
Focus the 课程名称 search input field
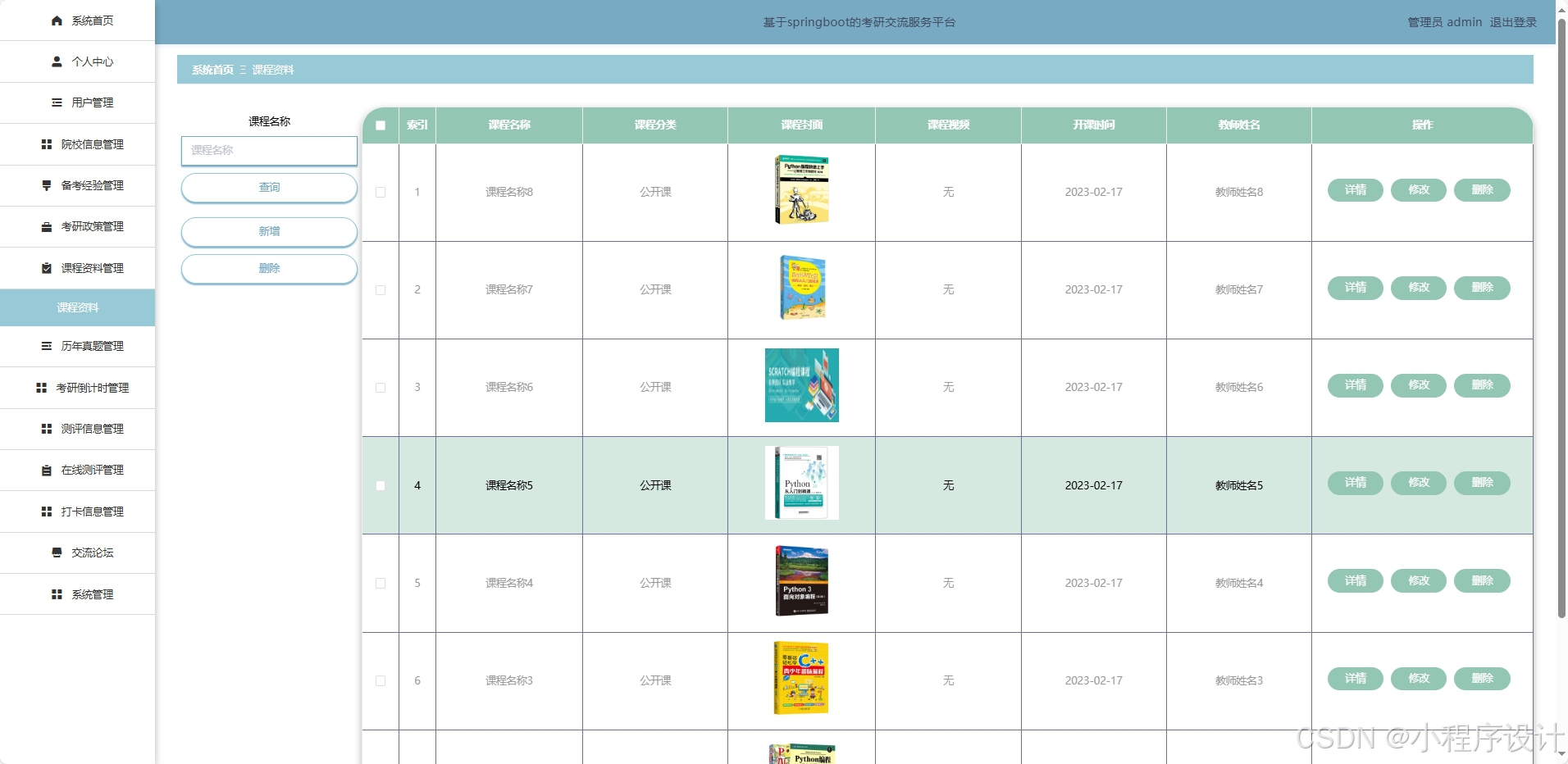[x=269, y=151]
